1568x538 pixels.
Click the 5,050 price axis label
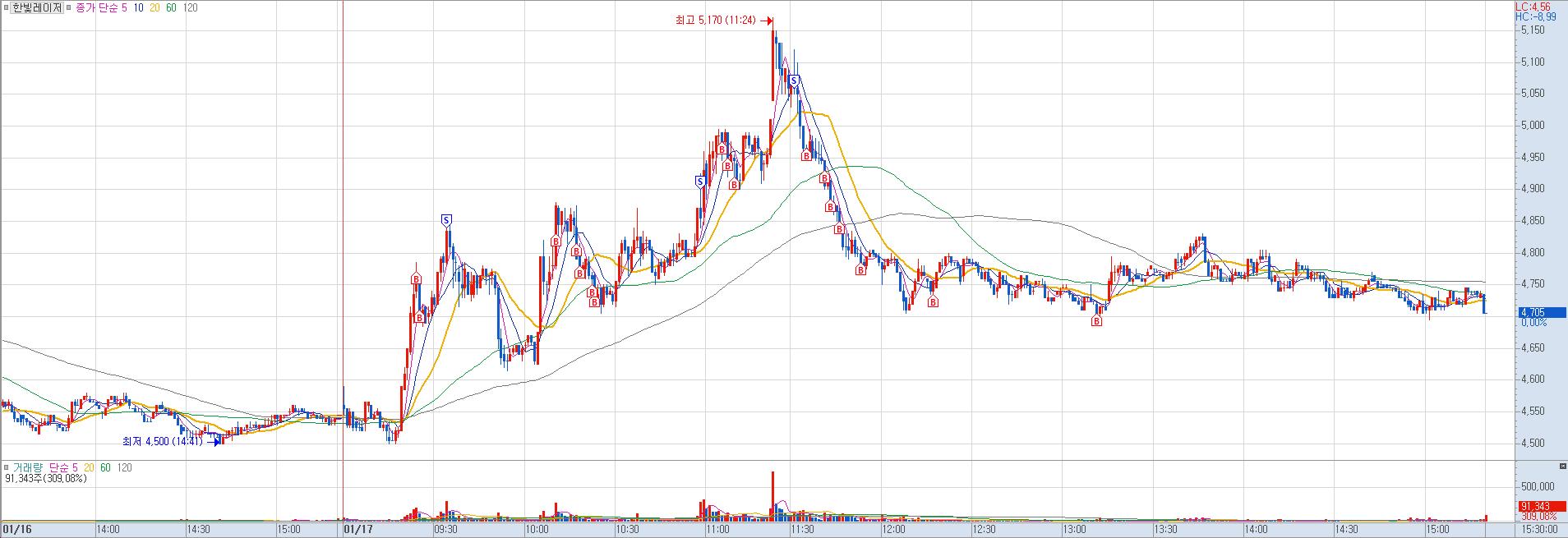(x=1533, y=94)
